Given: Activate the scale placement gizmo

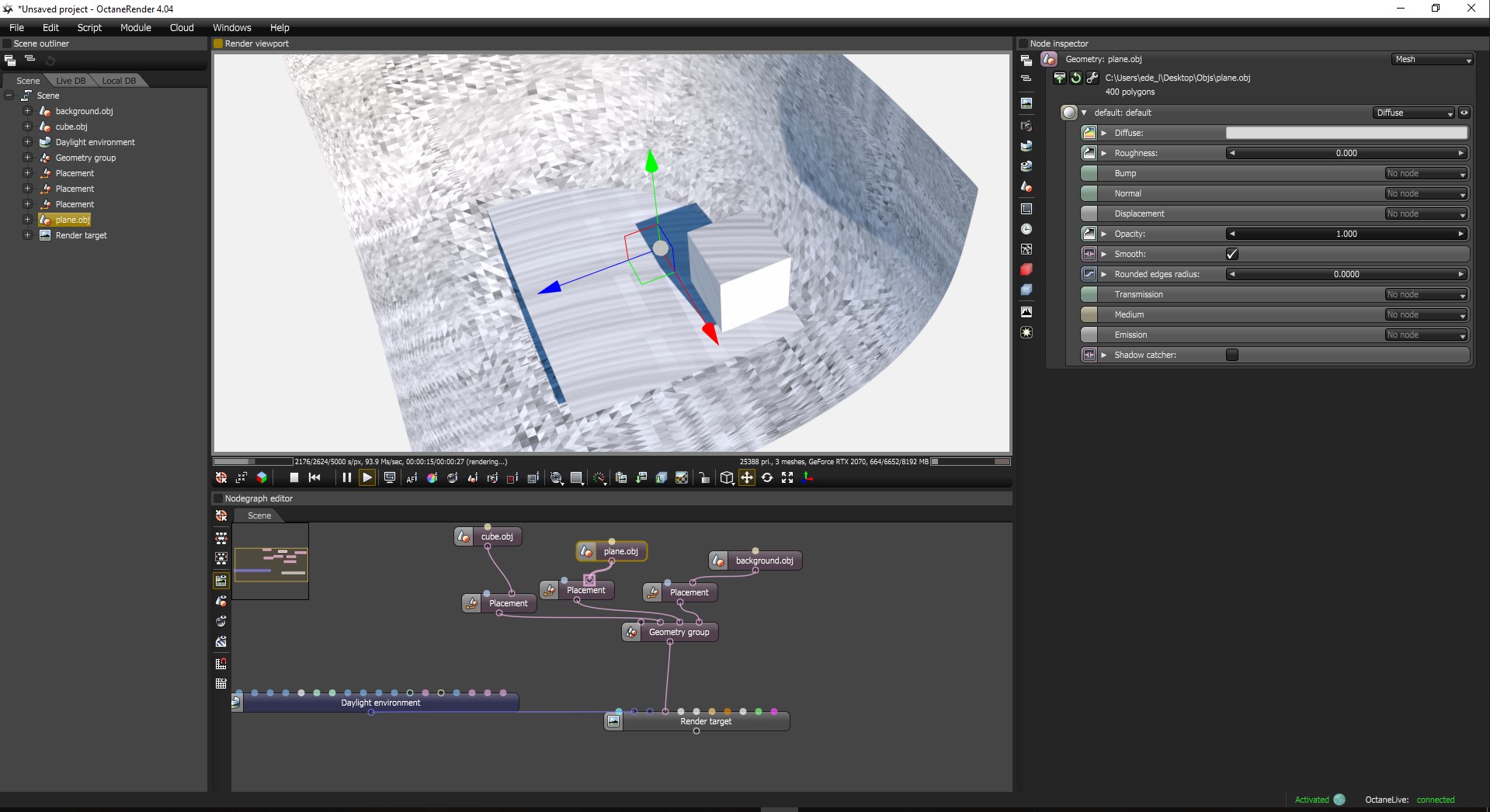Looking at the screenshot, I should pyautogui.click(x=787, y=478).
